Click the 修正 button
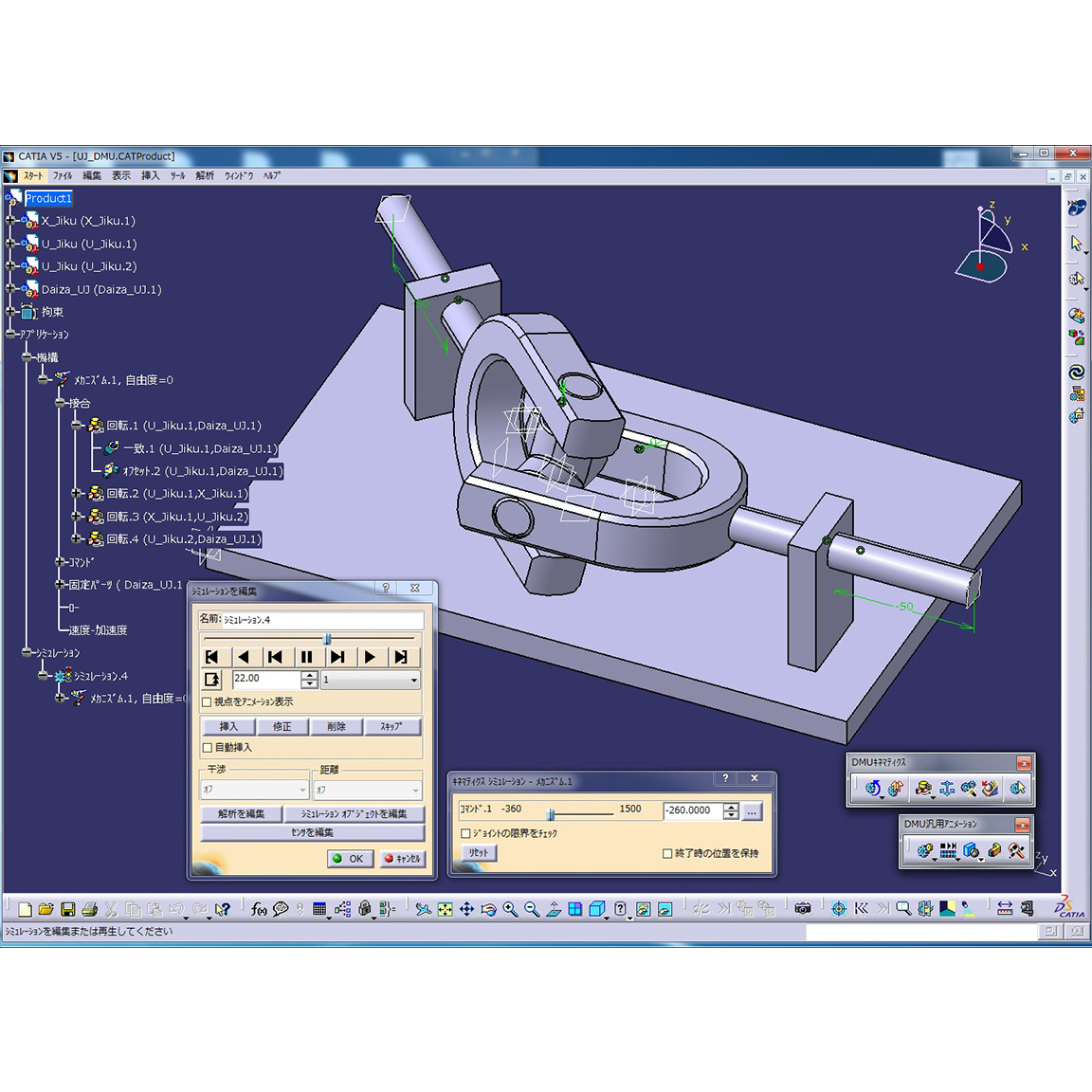Screen dimensions: 1092x1092 coord(282,726)
